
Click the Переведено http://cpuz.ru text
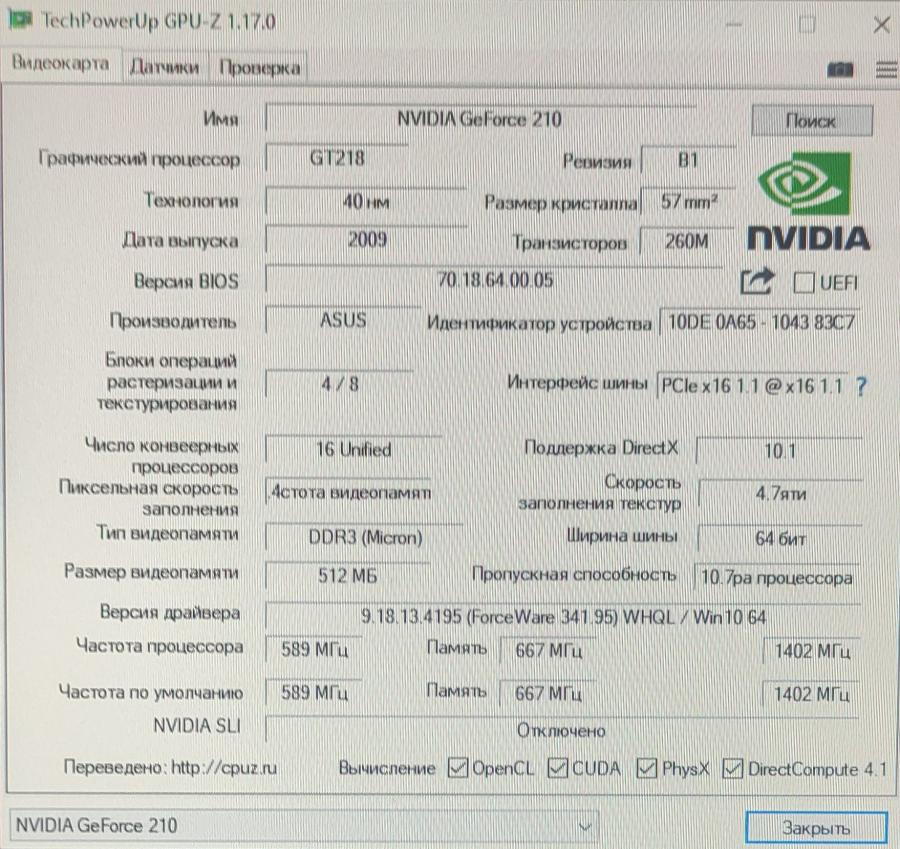[x=170, y=767]
